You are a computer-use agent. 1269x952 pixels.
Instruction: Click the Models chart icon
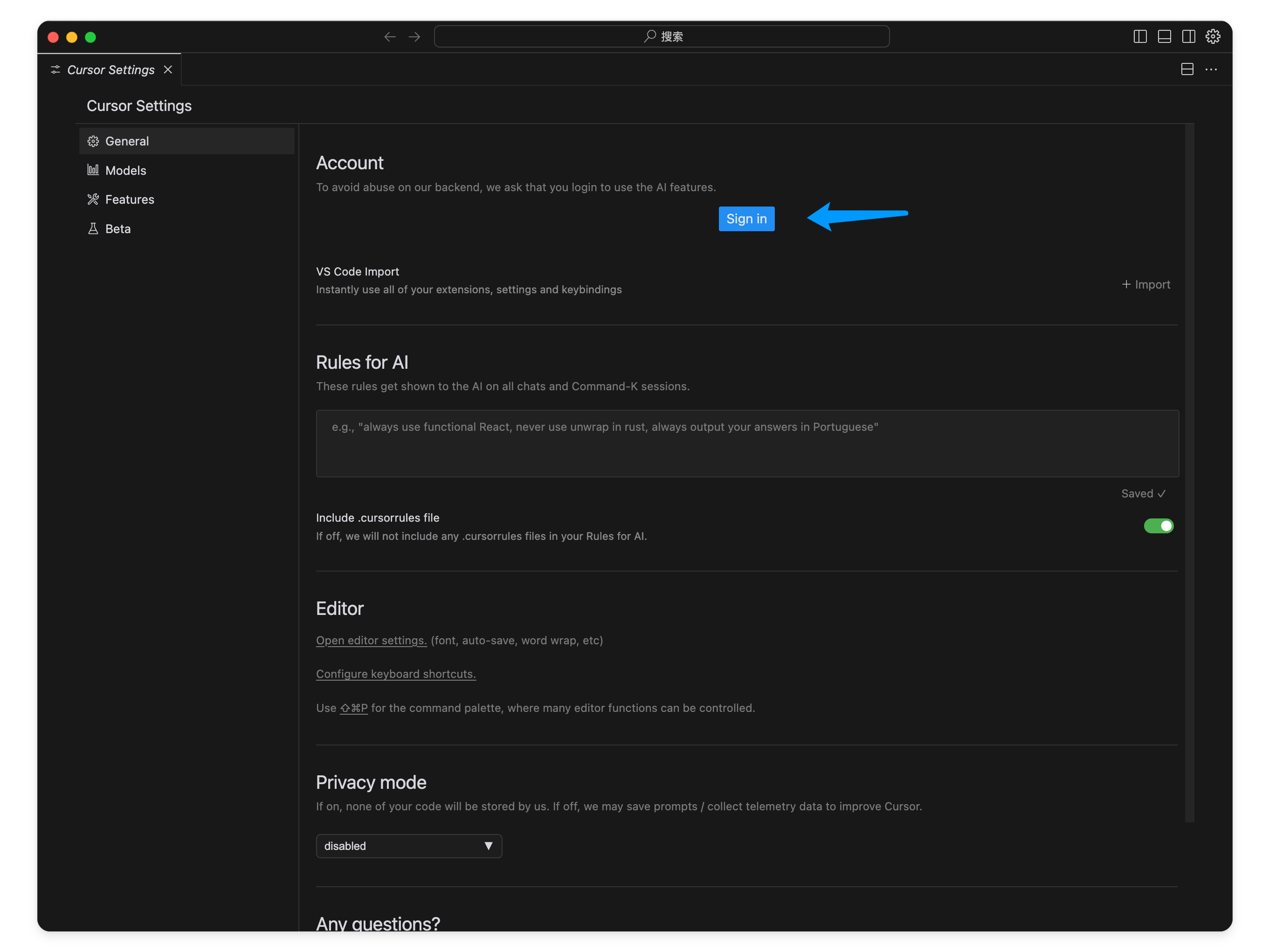pos(93,170)
